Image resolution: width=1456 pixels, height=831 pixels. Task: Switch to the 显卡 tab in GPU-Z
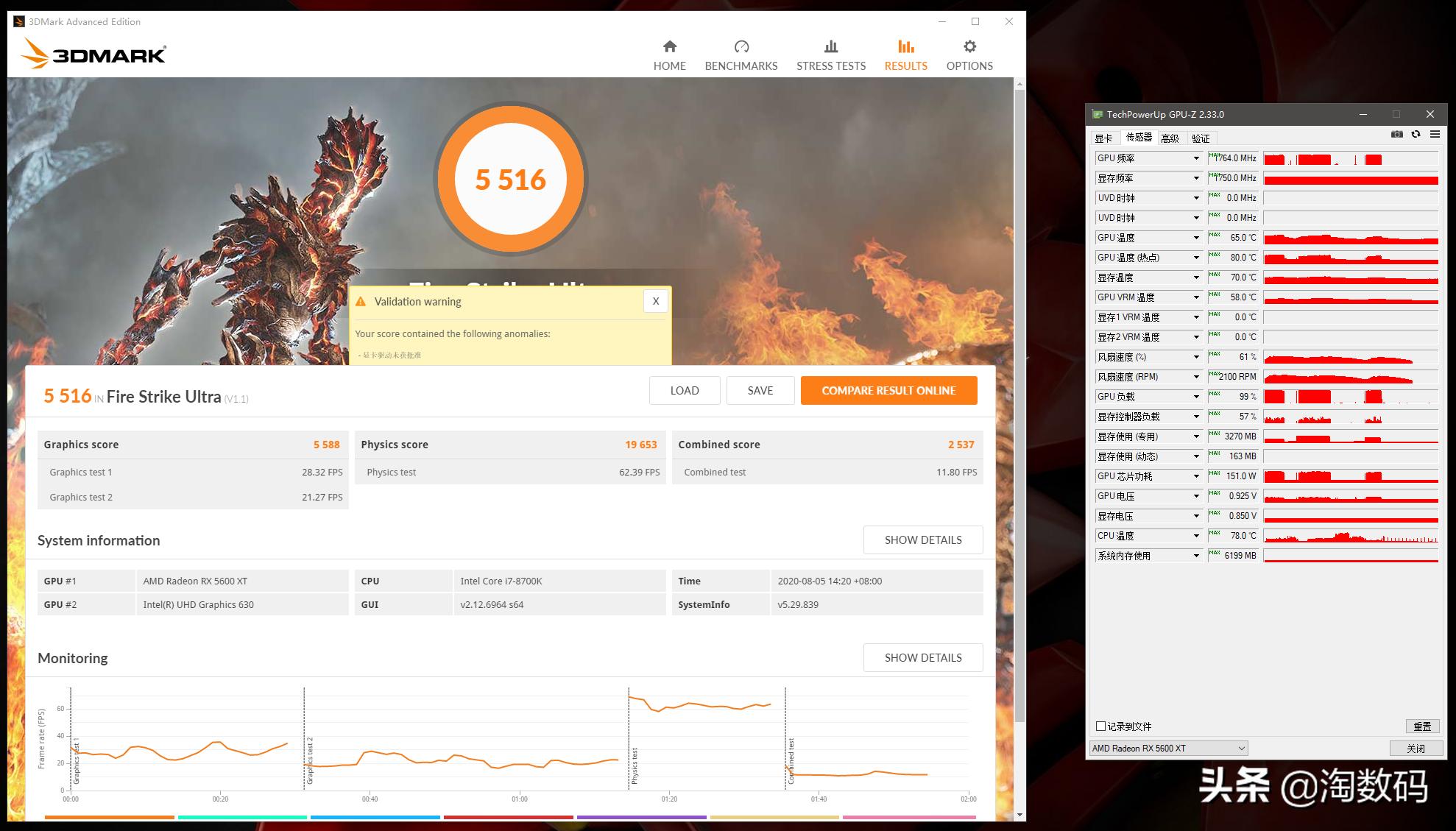click(x=1106, y=138)
